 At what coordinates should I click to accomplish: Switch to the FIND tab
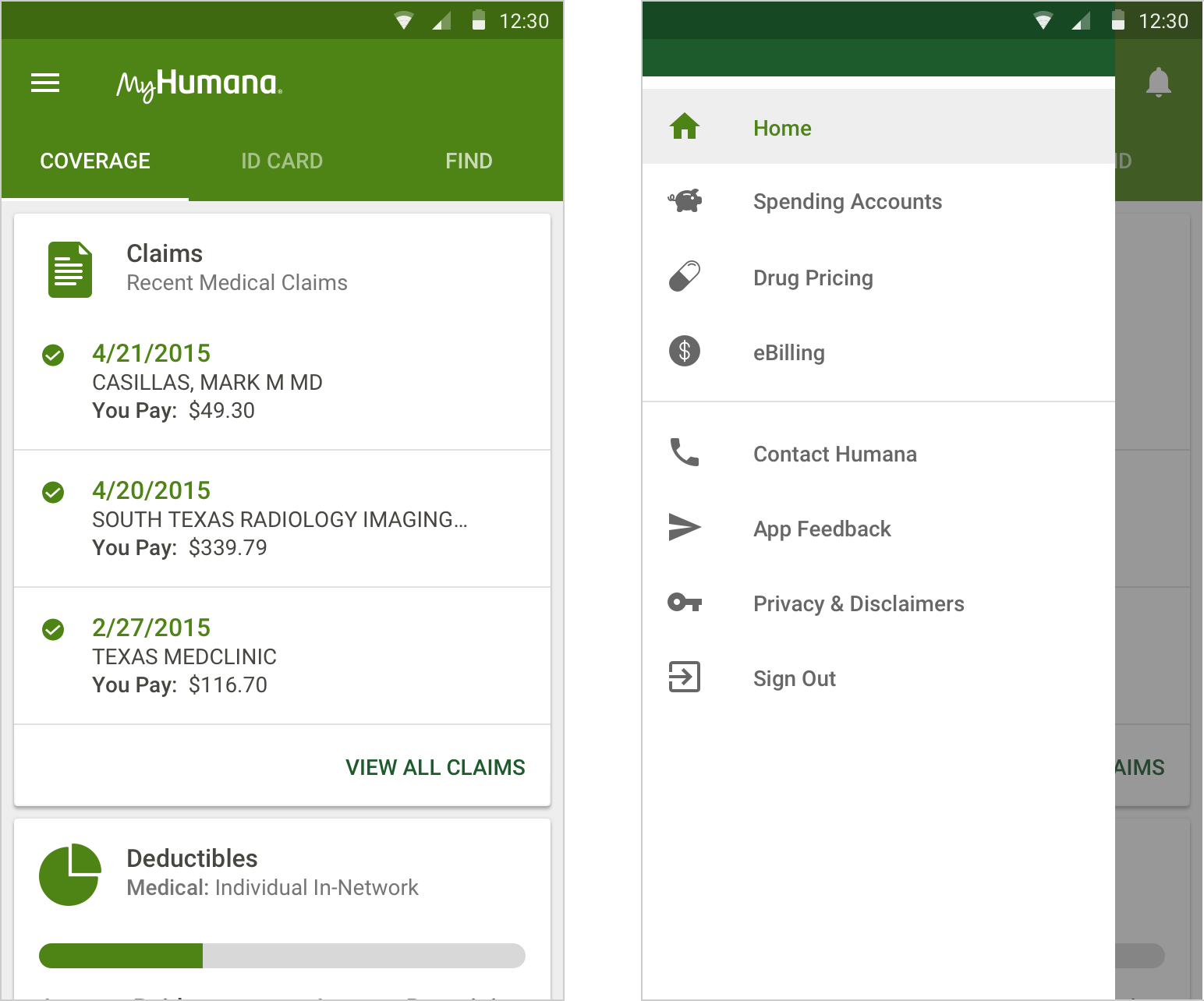pos(469,161)
